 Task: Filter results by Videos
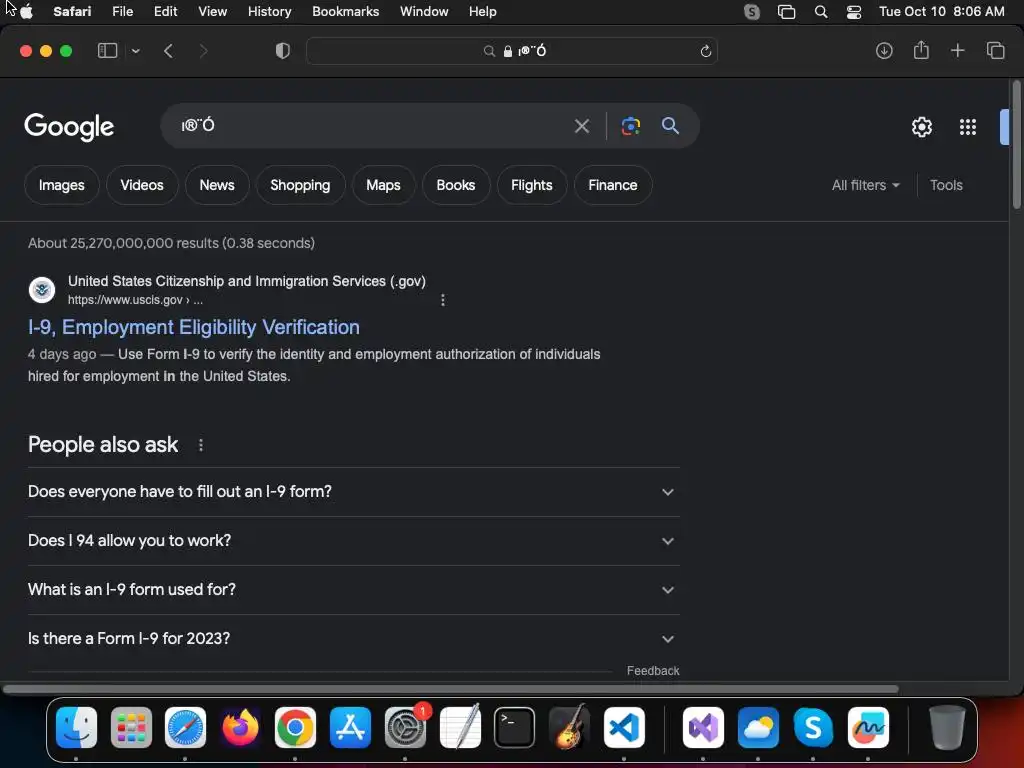coord(142,185)
